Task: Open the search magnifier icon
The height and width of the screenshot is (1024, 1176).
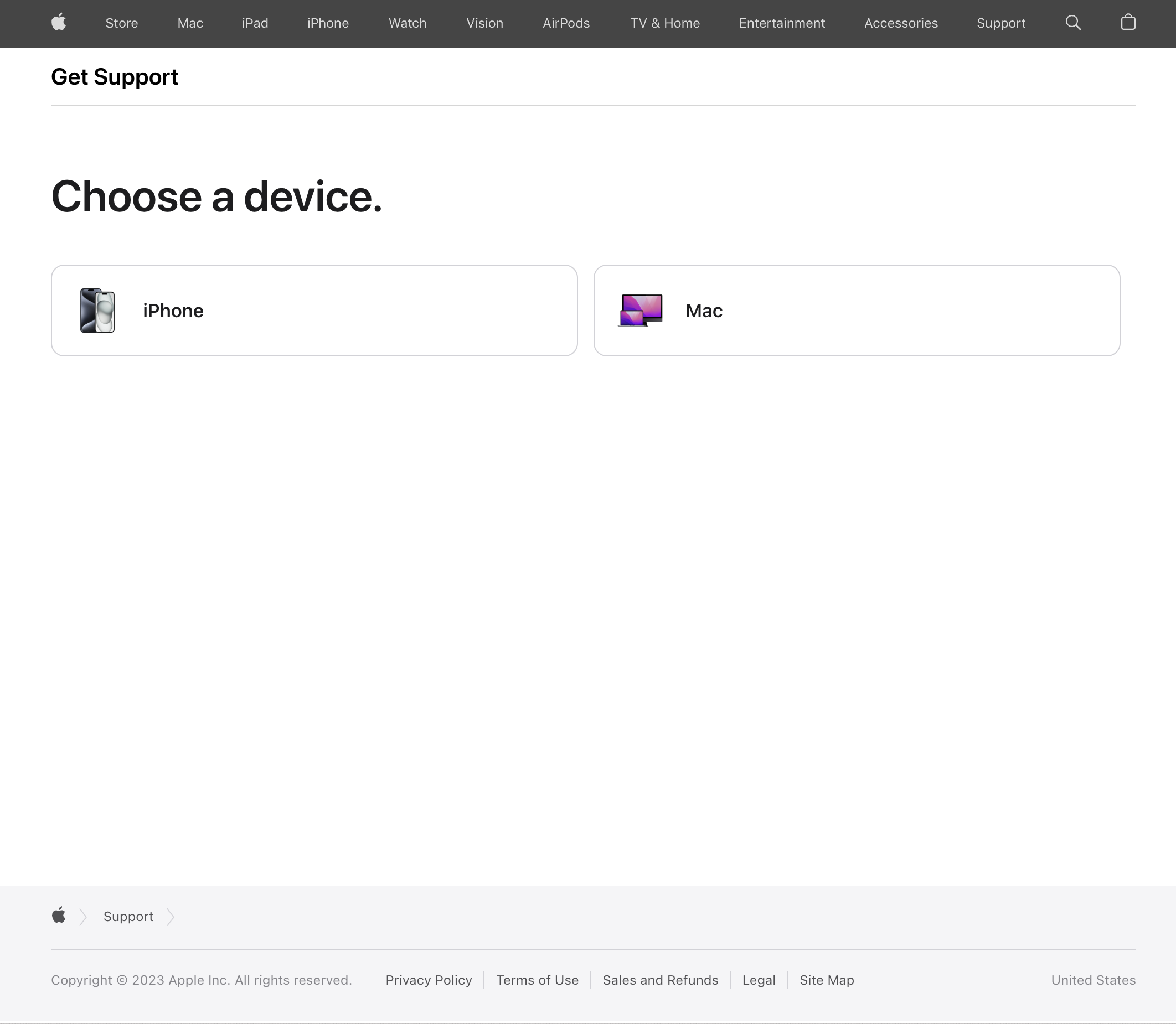Action: tap(1073, 23)
